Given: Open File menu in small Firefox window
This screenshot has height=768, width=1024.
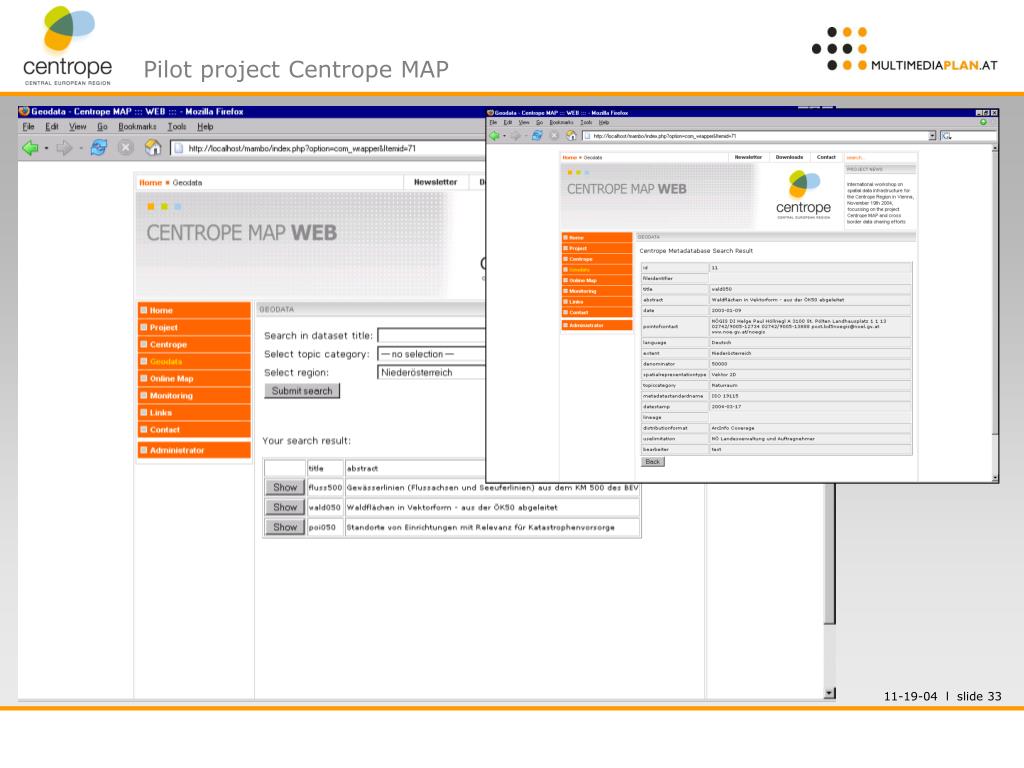Looking at the screenshot, I should [493, 122].
